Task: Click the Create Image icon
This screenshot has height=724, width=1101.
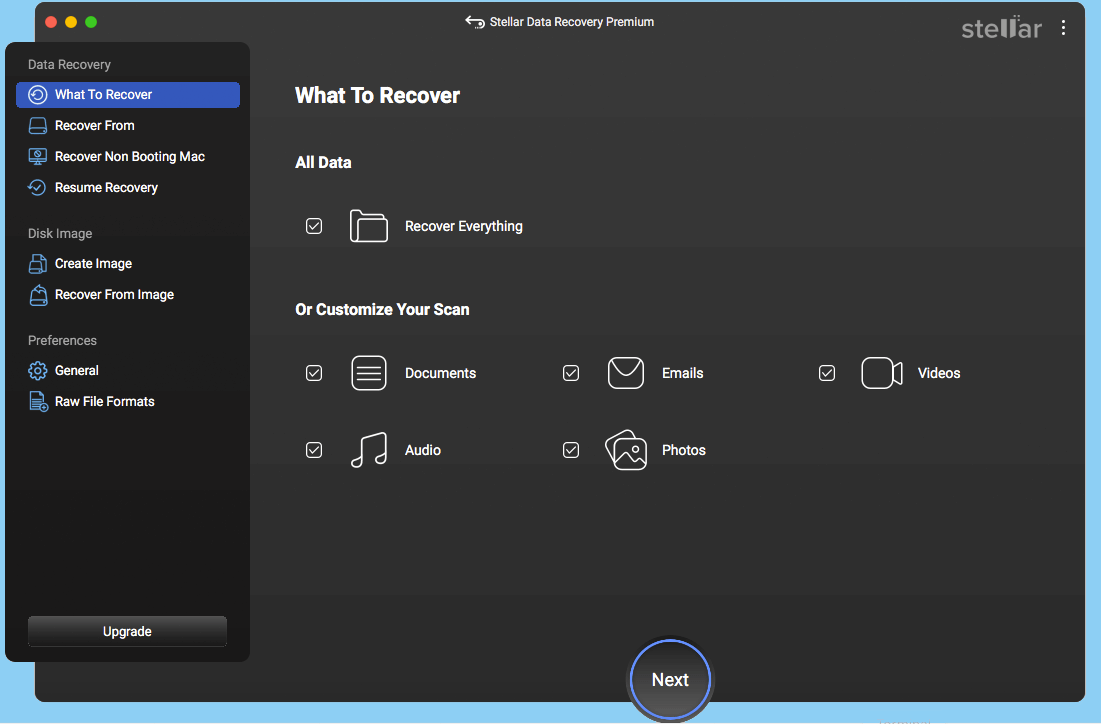Action: [x=38, y=263]
